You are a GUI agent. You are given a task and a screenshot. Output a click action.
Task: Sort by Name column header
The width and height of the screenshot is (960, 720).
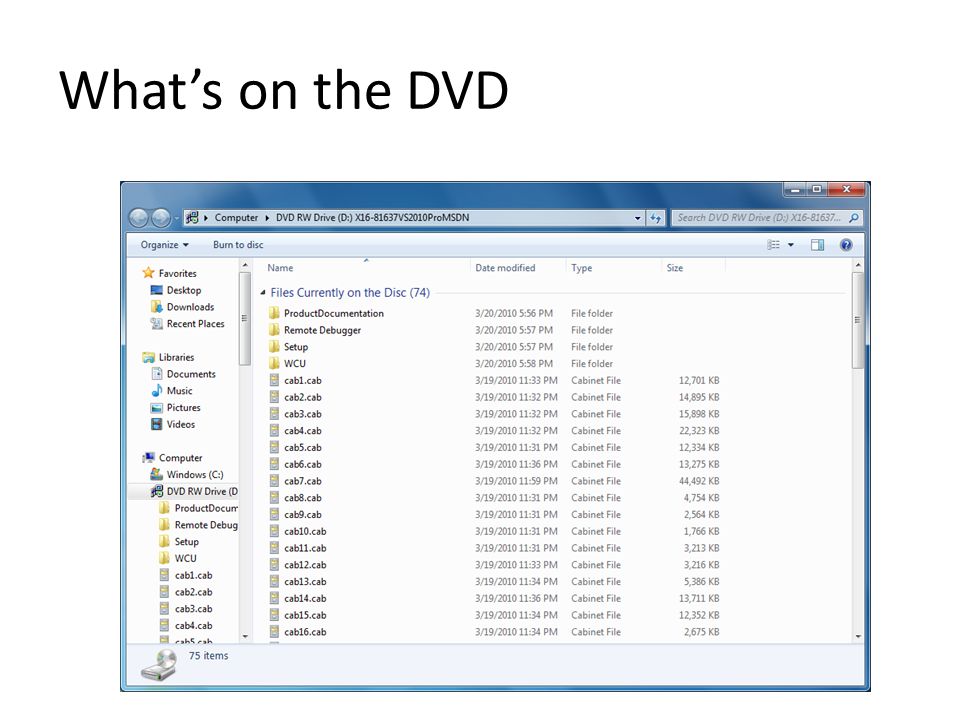pyautogui.click(x=280, y=268)
